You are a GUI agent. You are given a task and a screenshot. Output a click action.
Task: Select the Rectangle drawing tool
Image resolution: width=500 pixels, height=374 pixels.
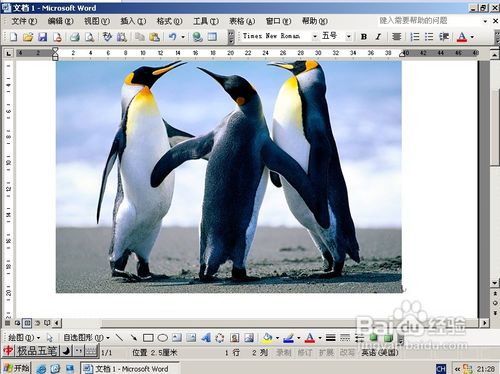[148, 338]
